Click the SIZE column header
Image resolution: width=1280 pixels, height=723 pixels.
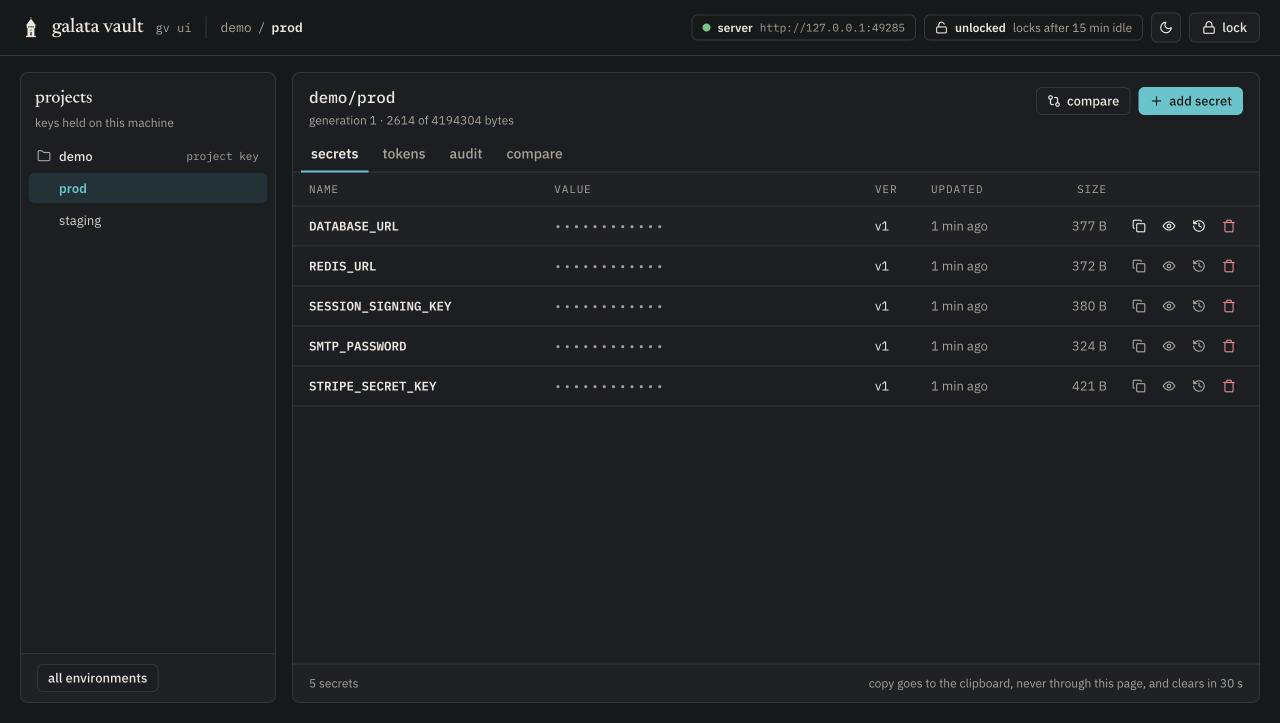click(x=1091, y=189)
